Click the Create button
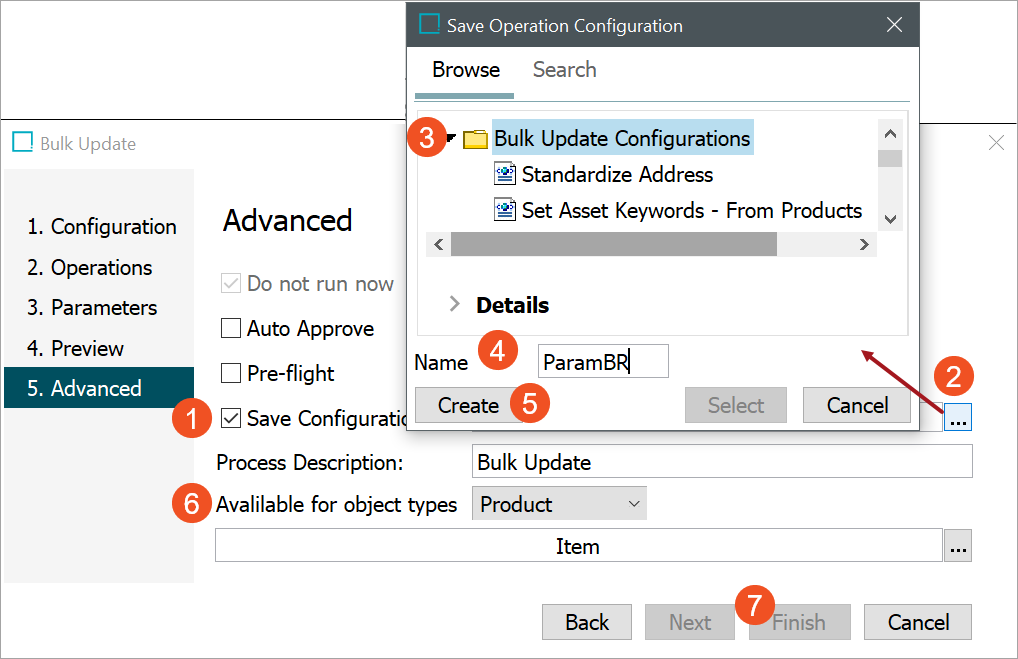The height and width of the screenshot is (659, 1018). [x=468, y=405]
